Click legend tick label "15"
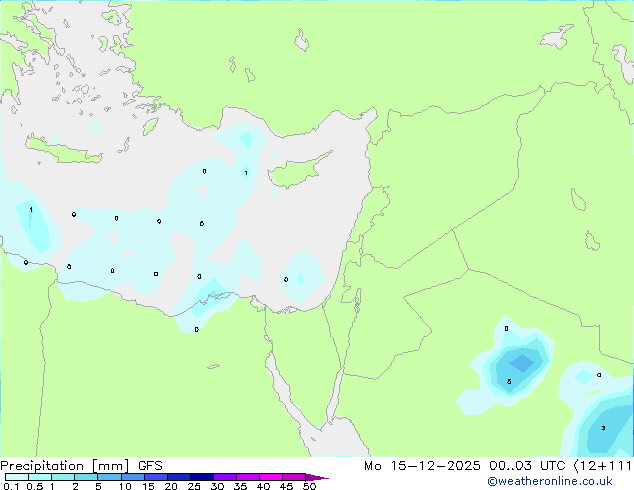Viewport: 634px width, 490px height. [148, 486]
